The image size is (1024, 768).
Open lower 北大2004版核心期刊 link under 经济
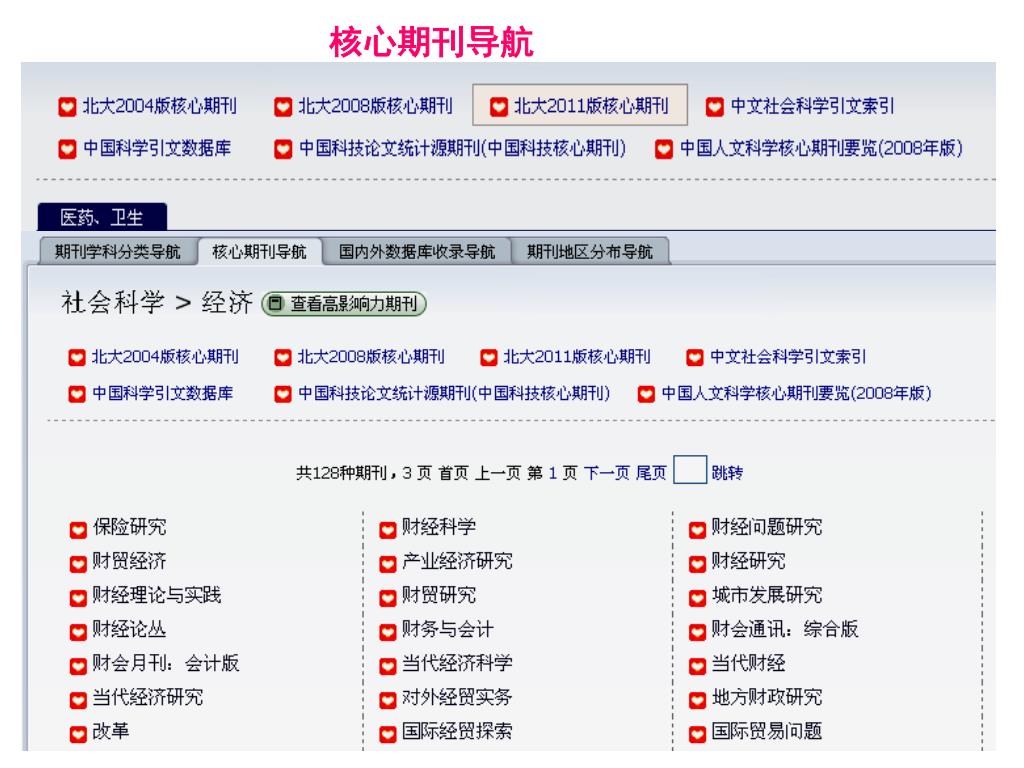coord(165,357)
